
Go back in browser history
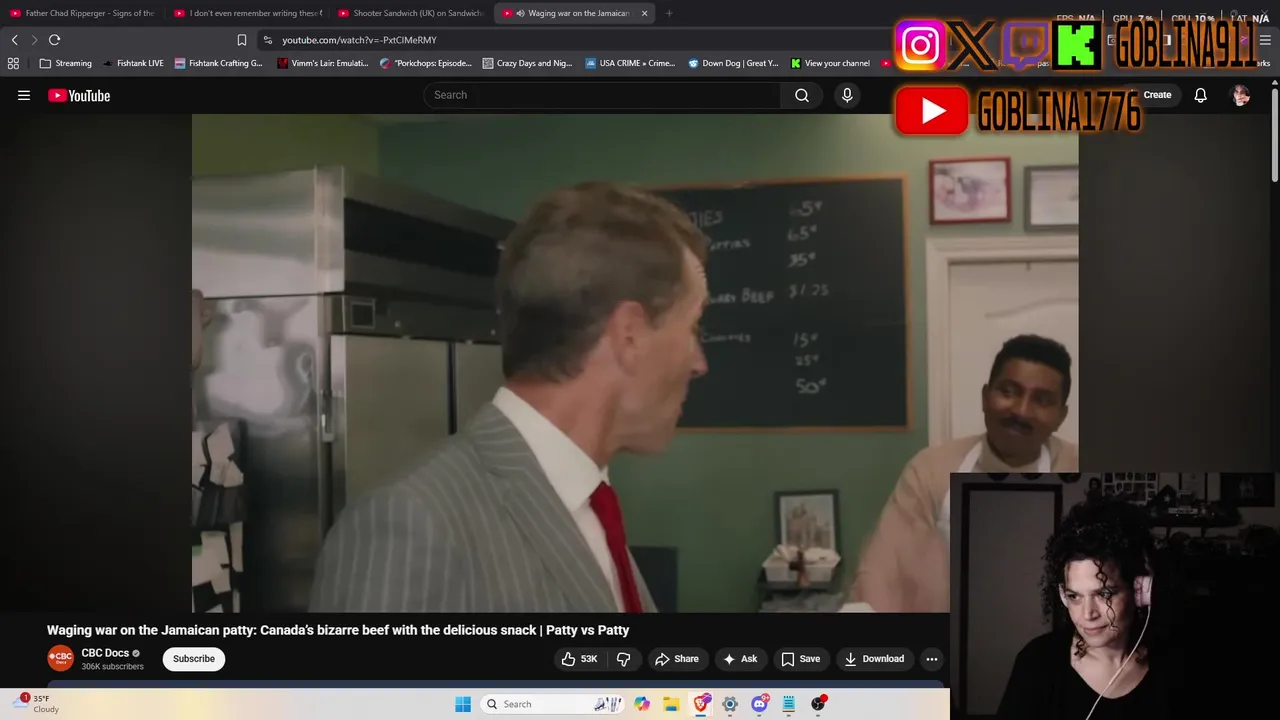click(x=14, y=40)
